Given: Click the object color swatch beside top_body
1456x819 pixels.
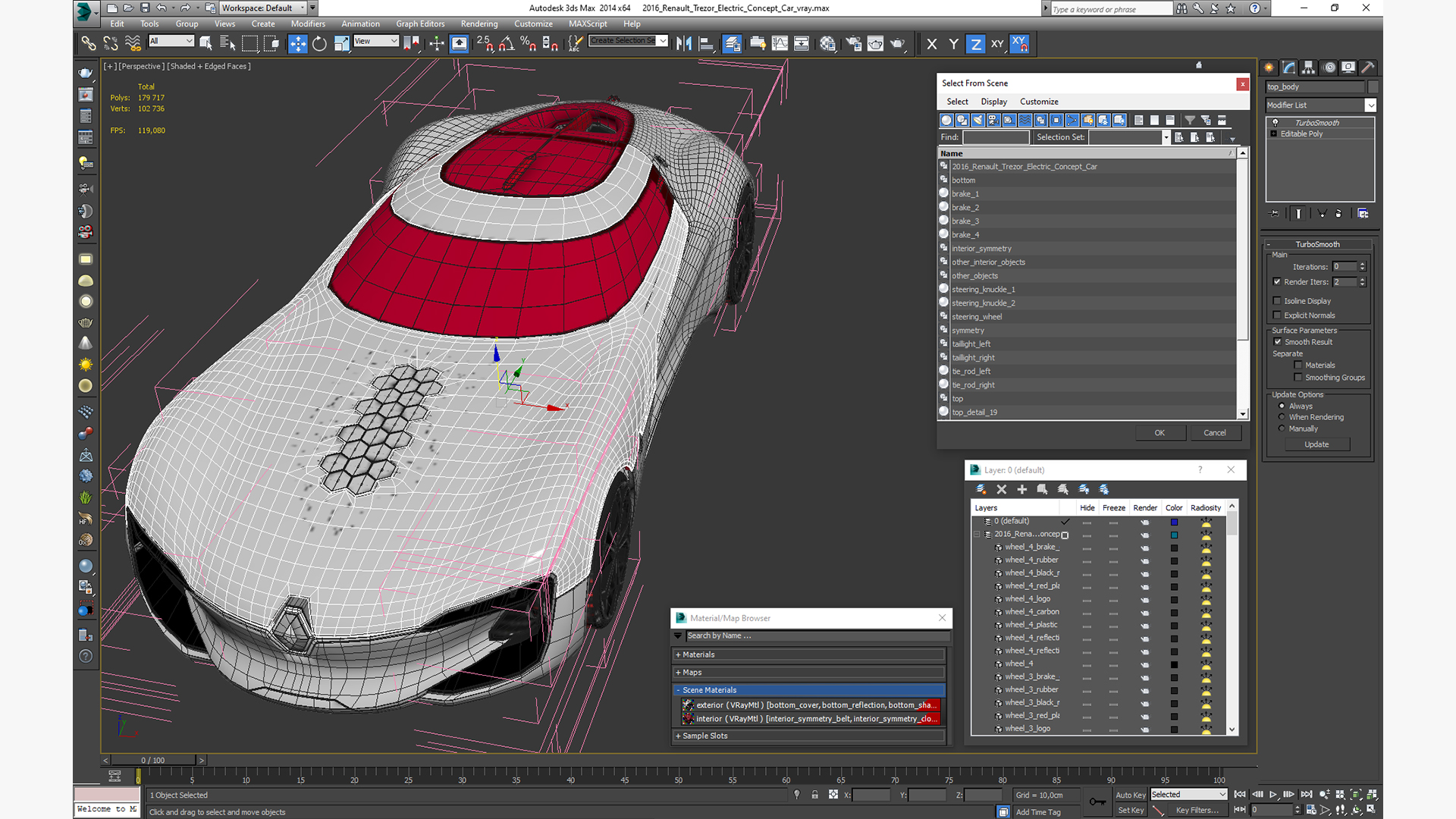Looking at the screenshot, I should [x=1373, y=87].
